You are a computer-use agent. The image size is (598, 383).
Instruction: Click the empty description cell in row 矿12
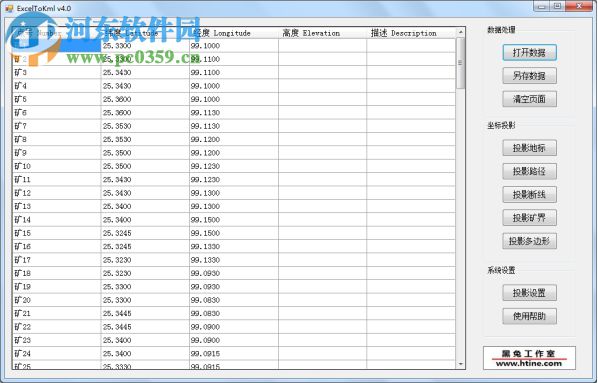click(x=411, y=193)
